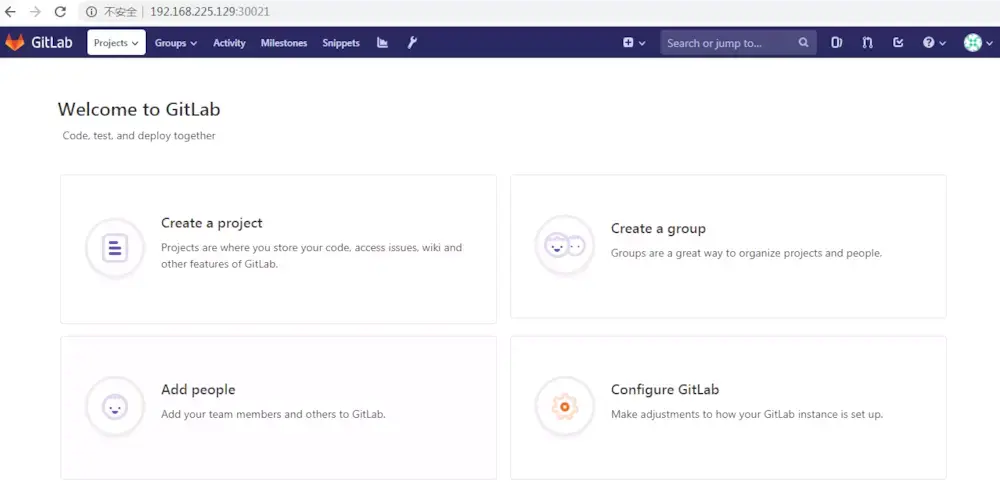Click the Create a project heading
The image size is (1000, 493).
tap(212, 223)
